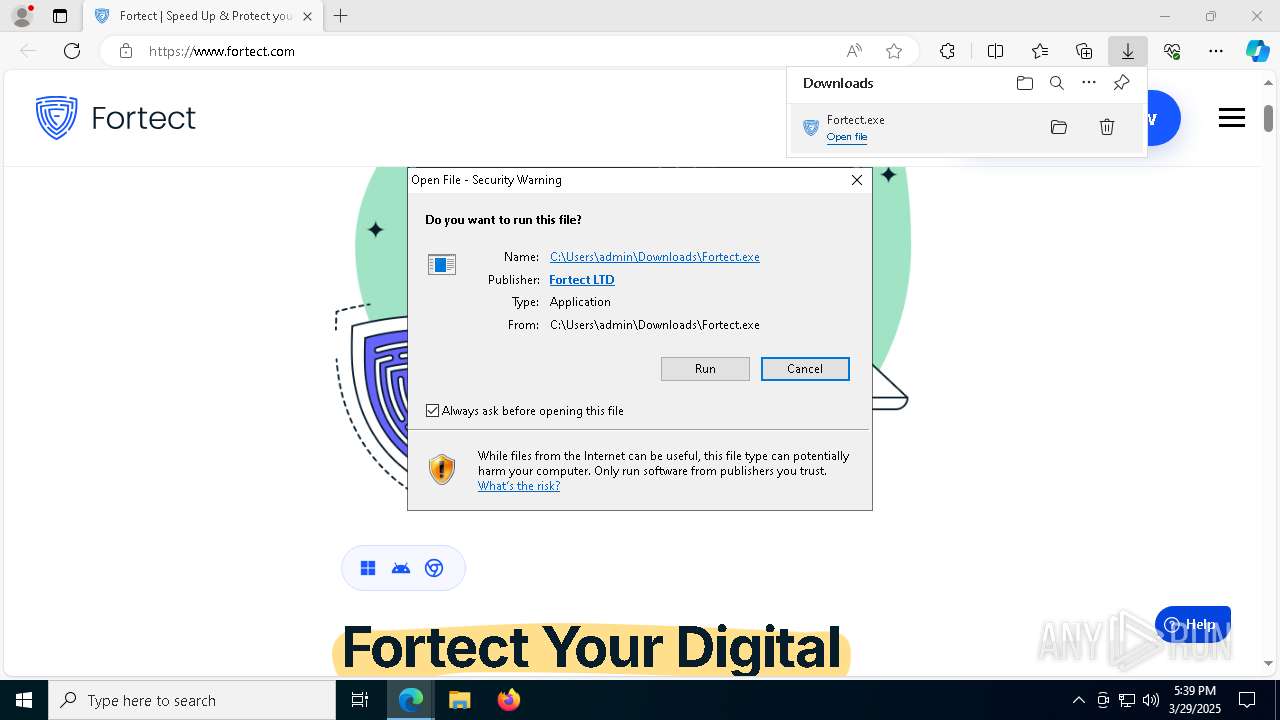Viewport: 1280px width, 720px height.
Task: Show Fortect.exe in folder
Action: pos(1059,127)
